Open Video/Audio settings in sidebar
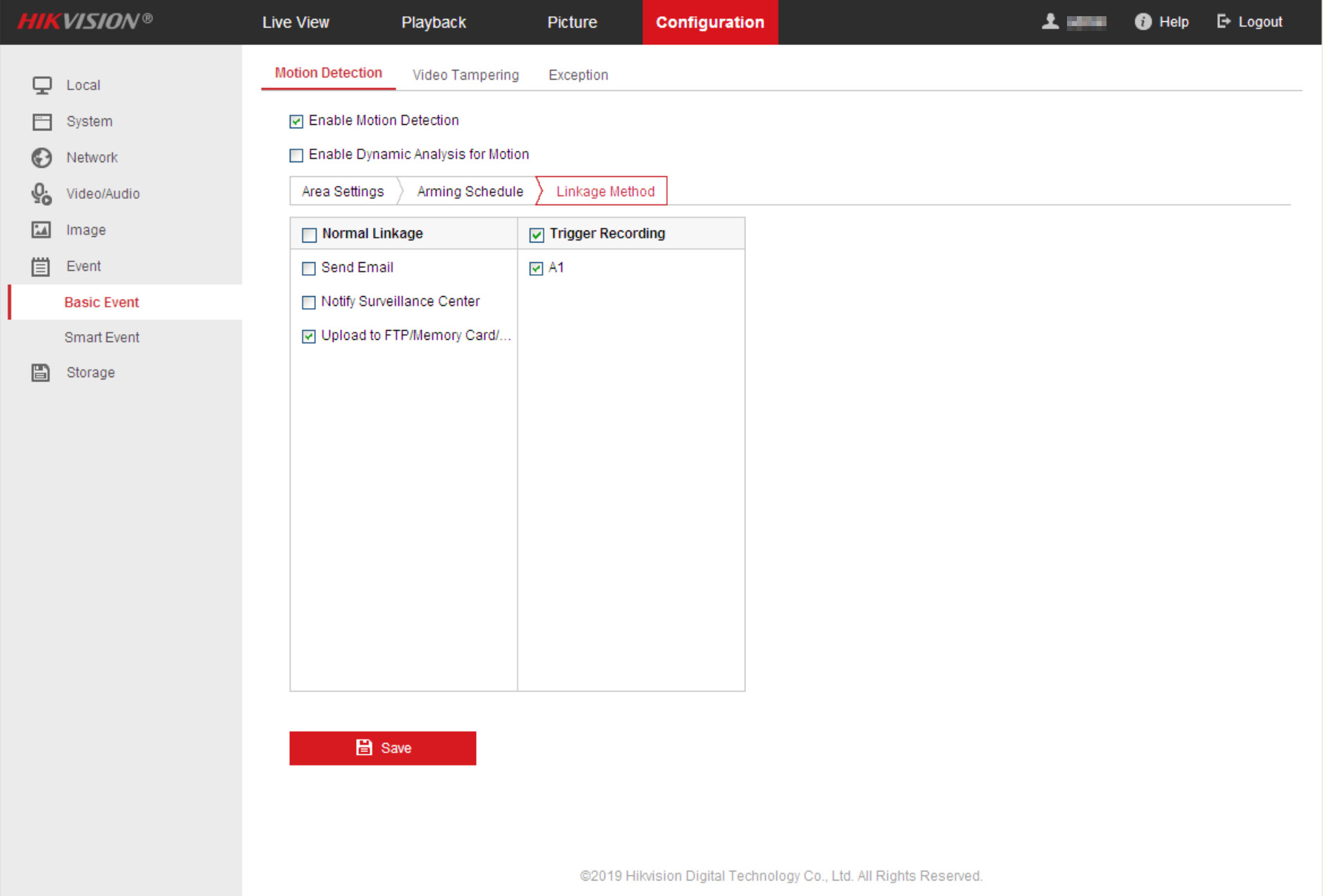The image size is (1323, 896). tap(103, 194)
